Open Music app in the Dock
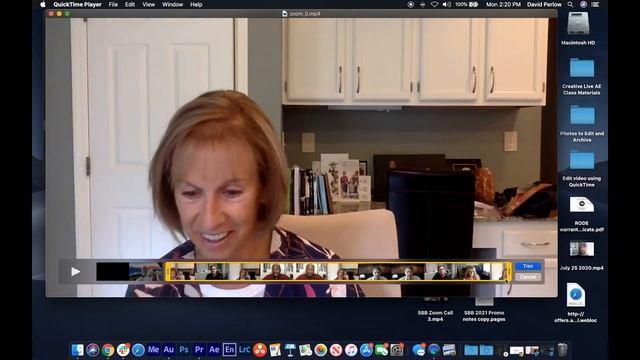Image resolution: width=640 pixels, height=360 pixels. tap(351, 350)
